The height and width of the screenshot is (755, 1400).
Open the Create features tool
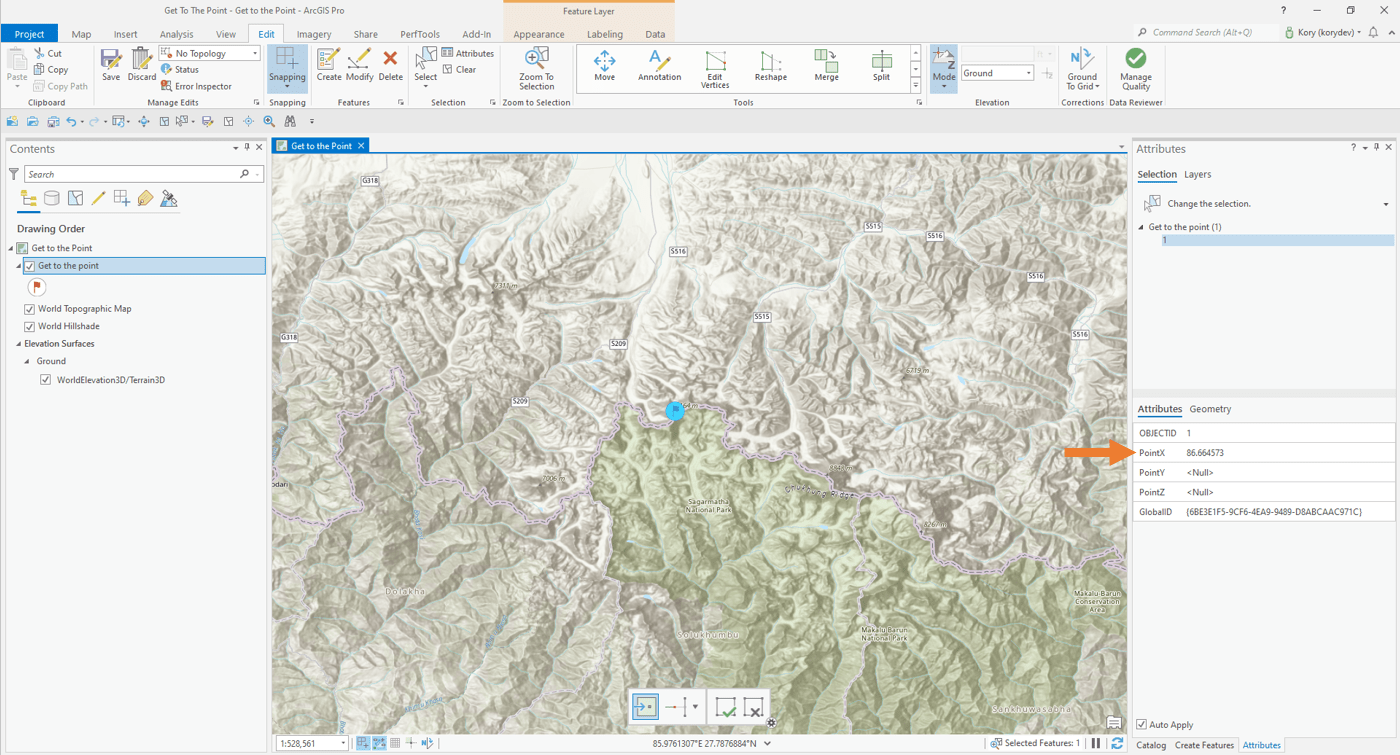(x=328, y=65)
